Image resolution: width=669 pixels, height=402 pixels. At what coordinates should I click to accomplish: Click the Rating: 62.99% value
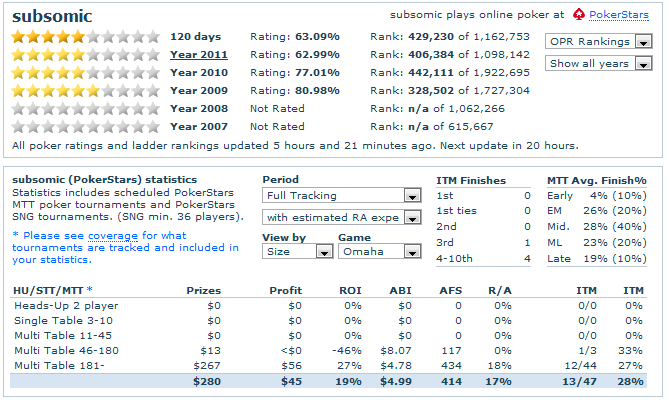[295, 55]
